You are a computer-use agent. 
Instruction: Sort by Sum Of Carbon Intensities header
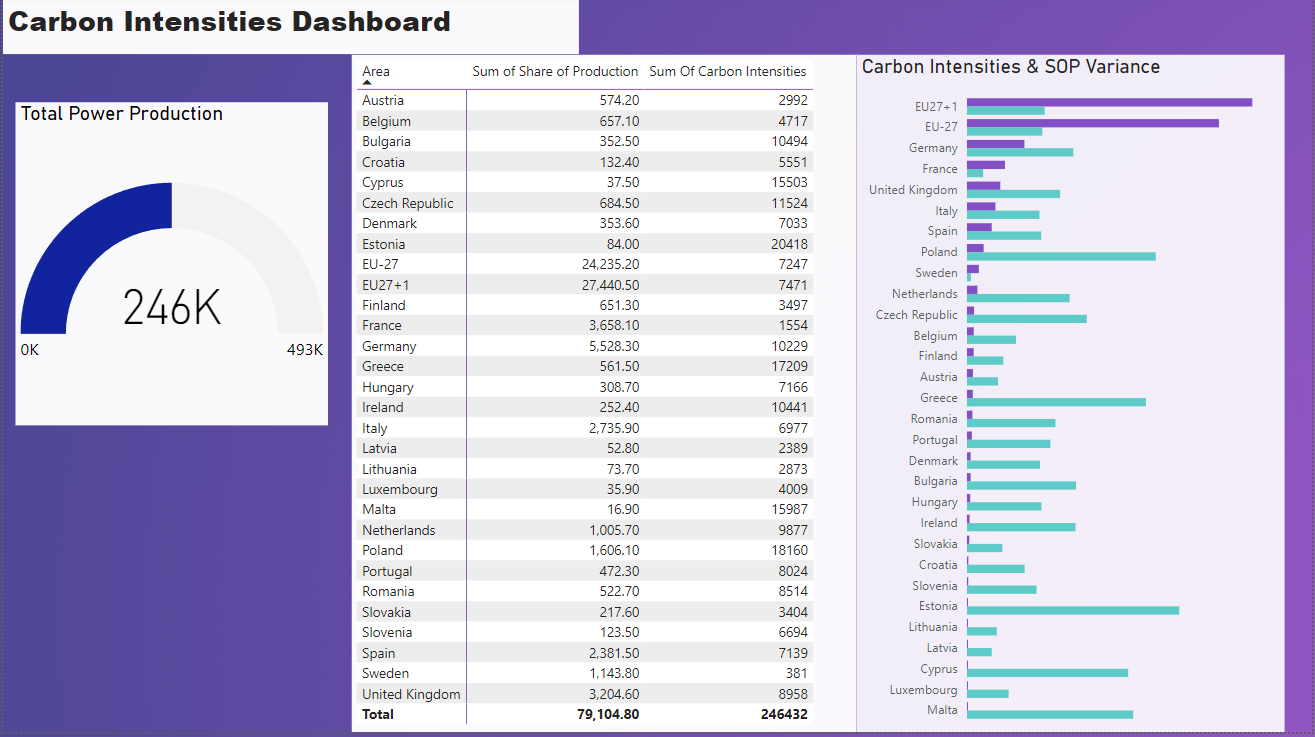(727, 71)
